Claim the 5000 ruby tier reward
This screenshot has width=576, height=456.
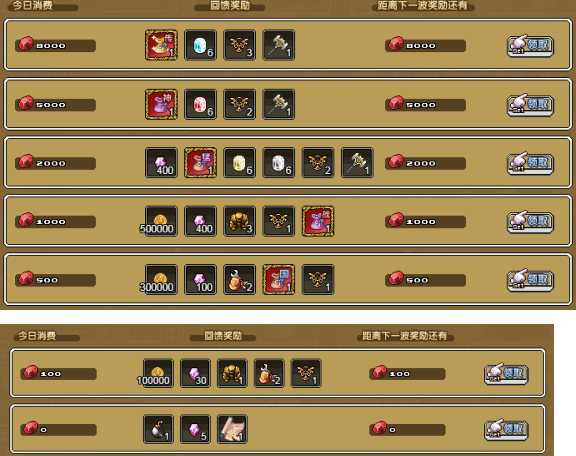530,105
